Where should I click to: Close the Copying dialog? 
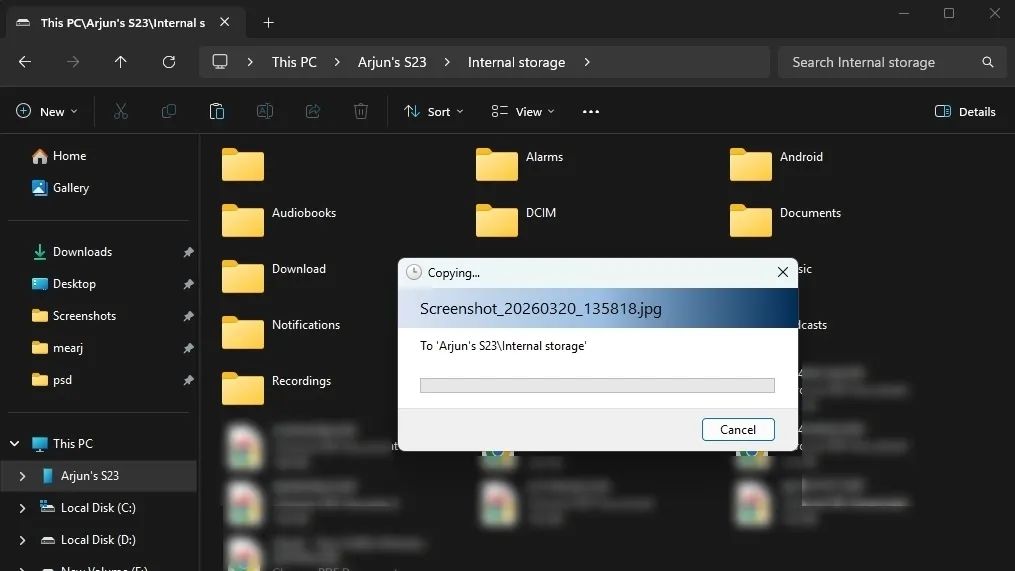pos(783,273)
